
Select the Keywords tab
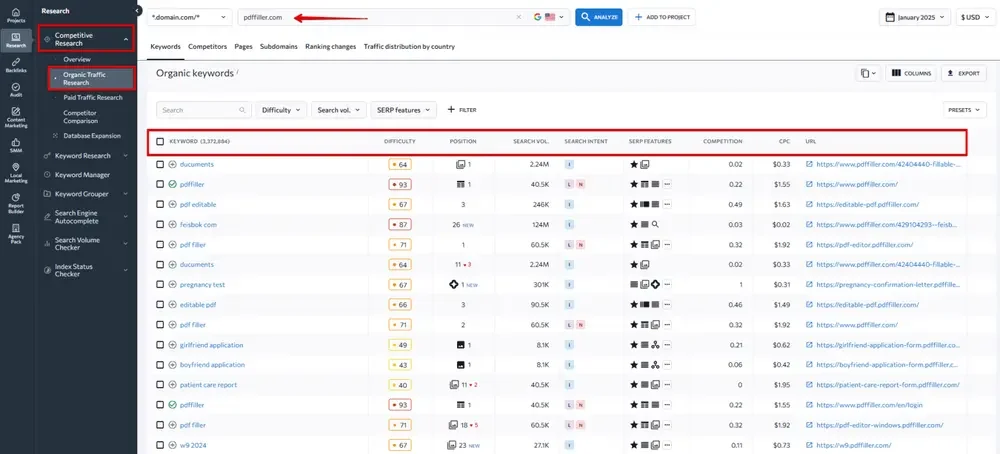tap(165, 47)
